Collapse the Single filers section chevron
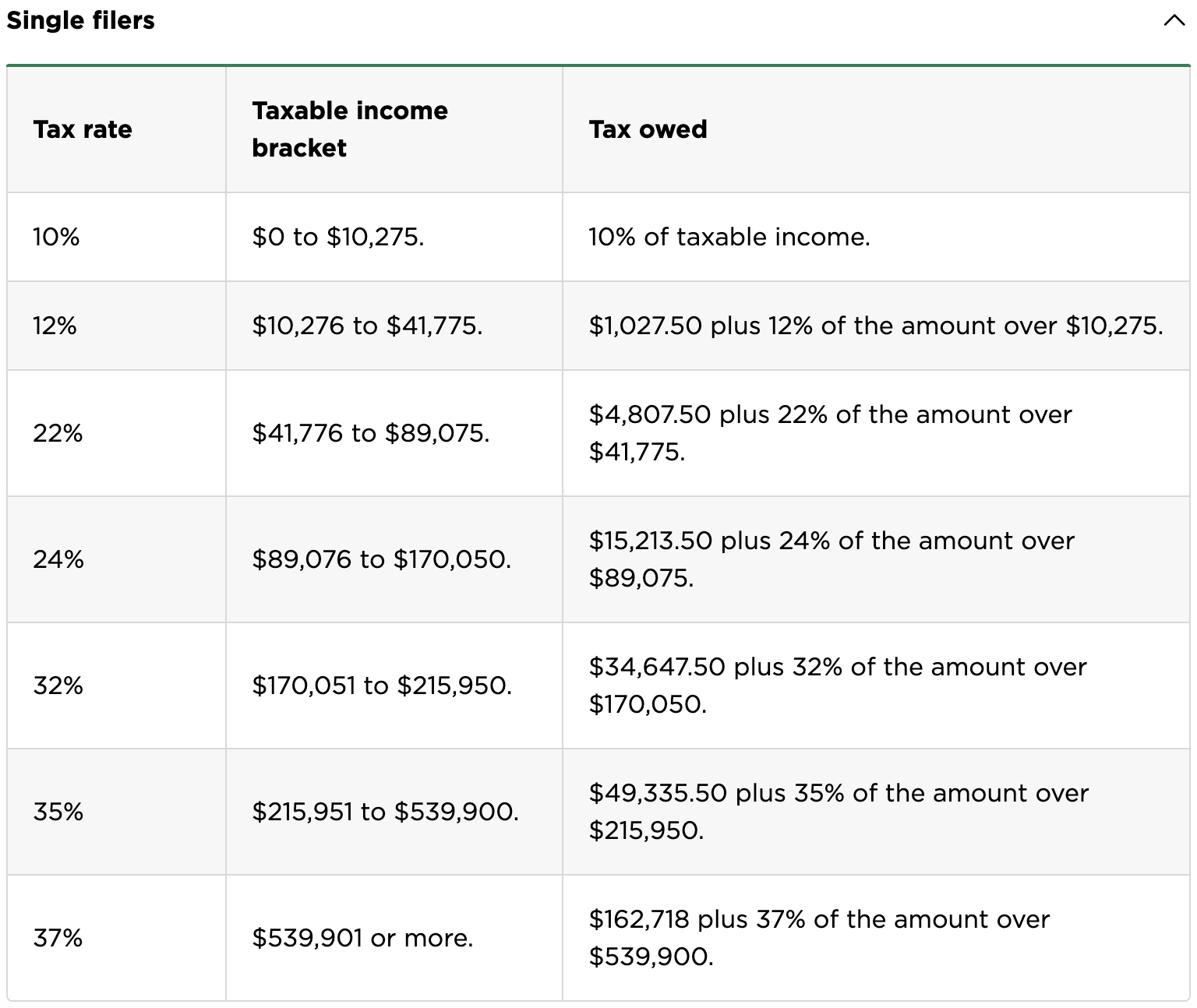Screen dimensions: 1197x1008 (x=1174, y=21)
